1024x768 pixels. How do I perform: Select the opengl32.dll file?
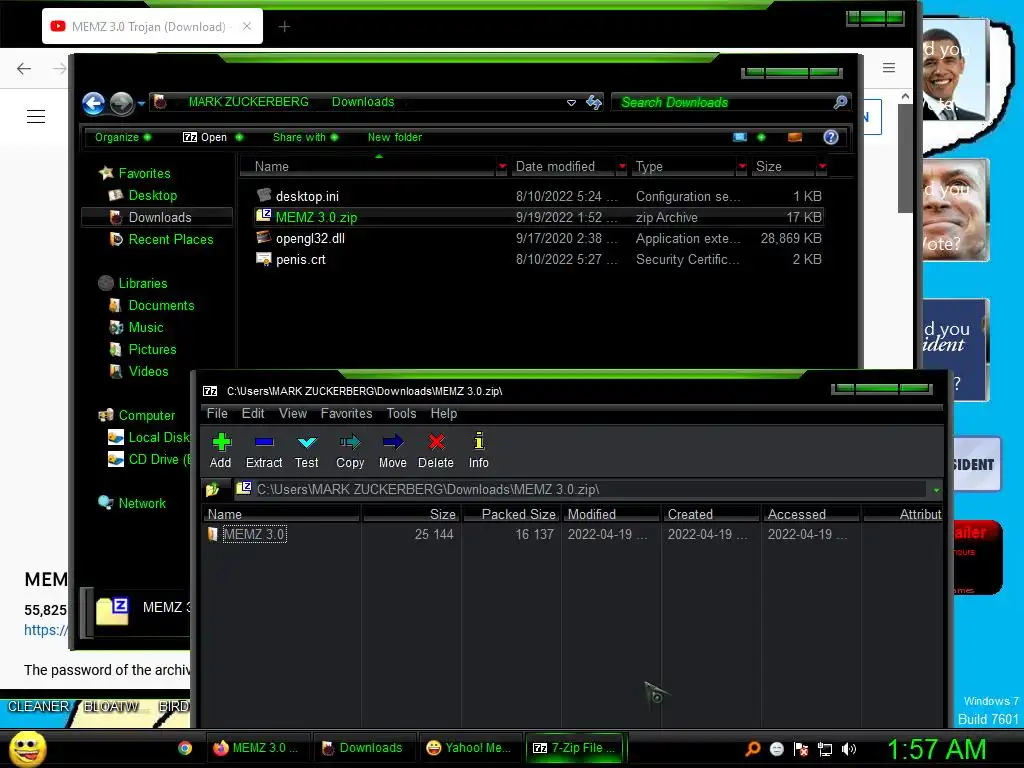coord(539,238)
